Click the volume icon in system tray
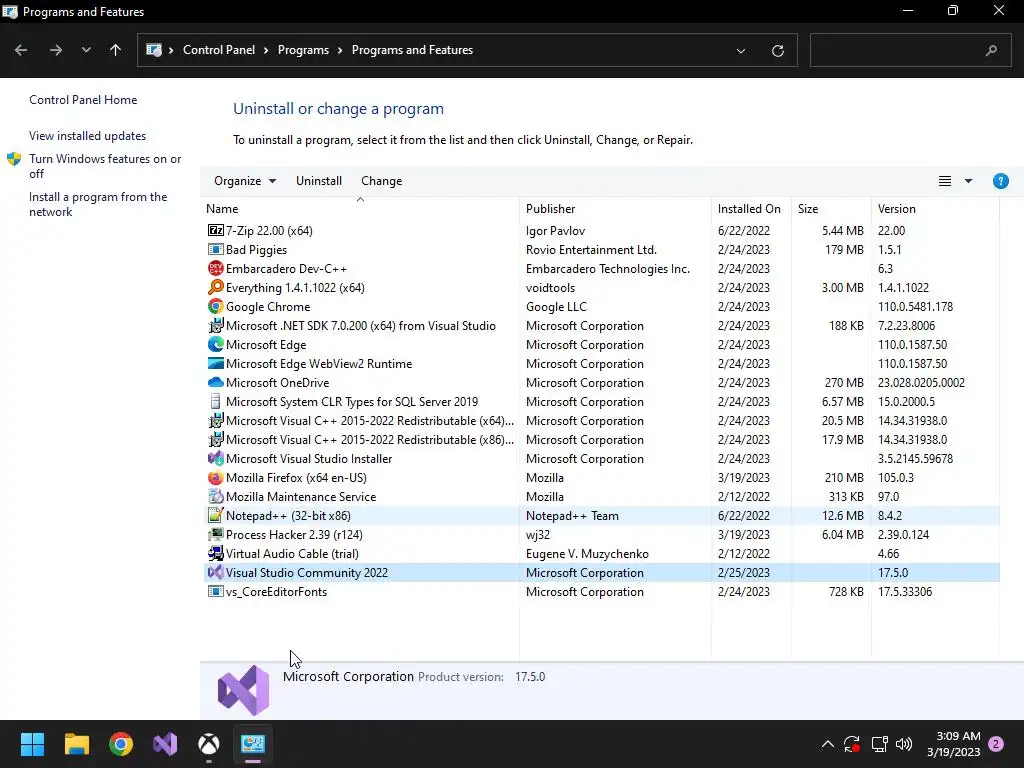This screenshot has width=1024, height=768. 904,744
